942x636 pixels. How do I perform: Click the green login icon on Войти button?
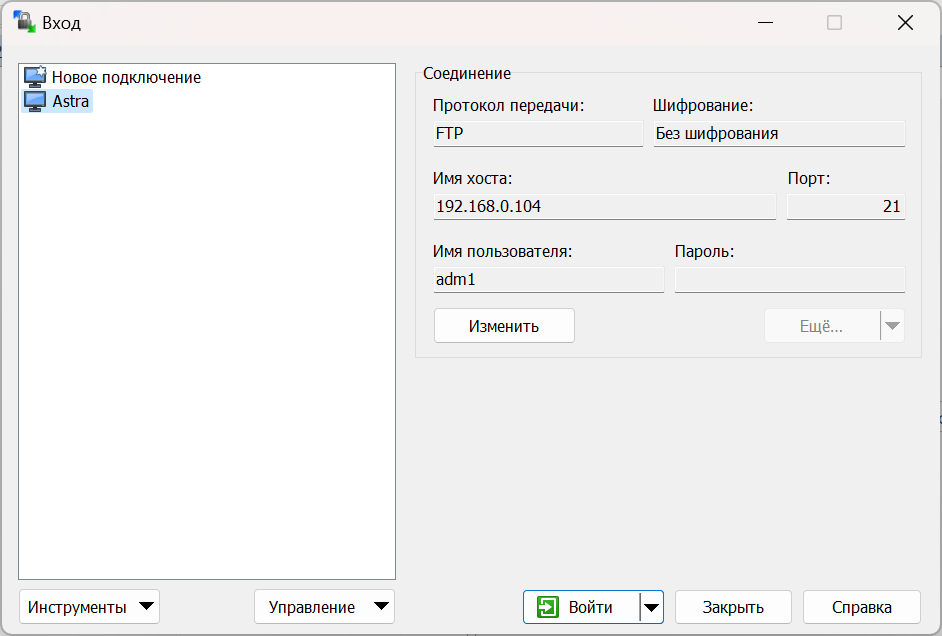pos(549,607)
